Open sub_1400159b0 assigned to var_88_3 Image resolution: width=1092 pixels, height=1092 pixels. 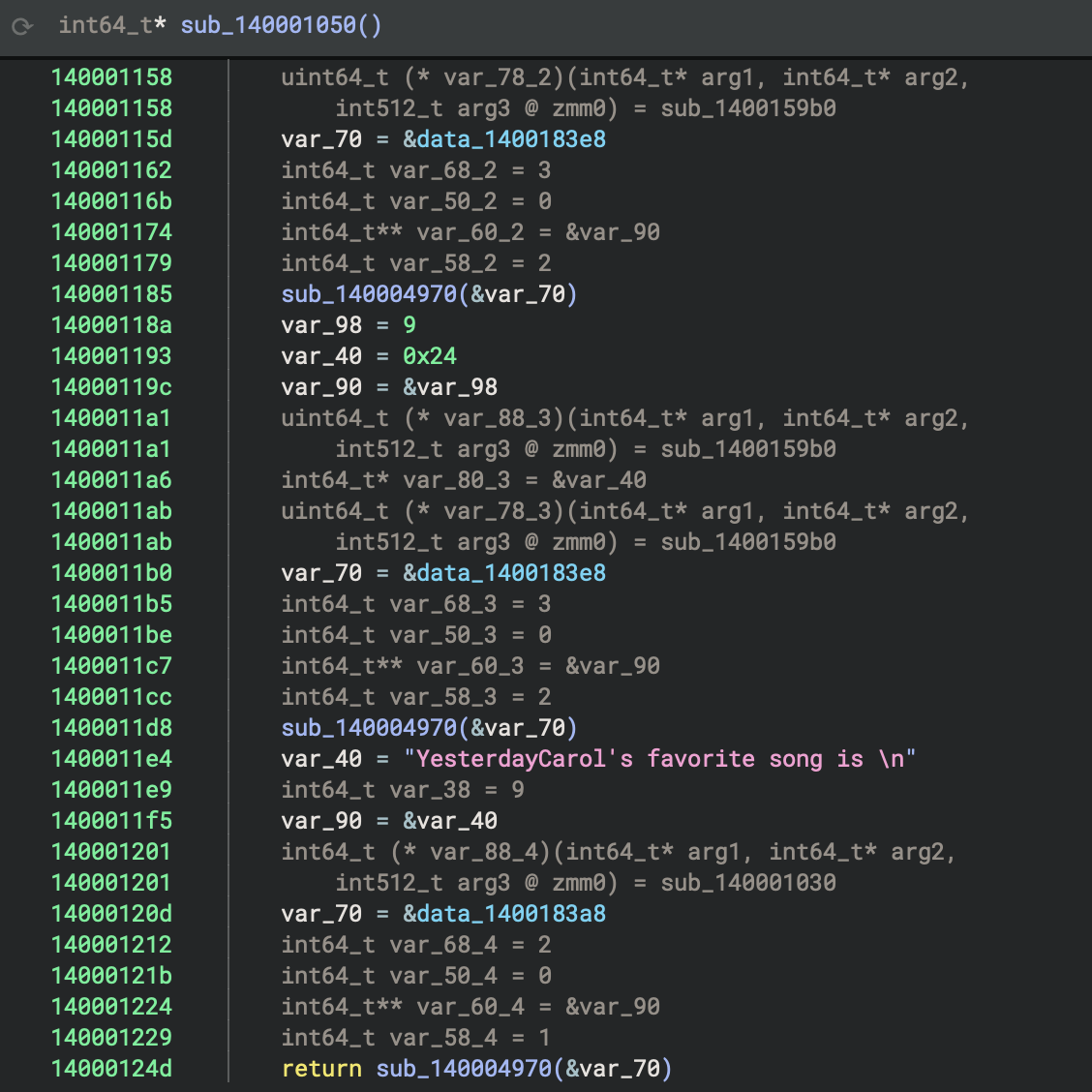pyautogui.click(x=748, y=449)
